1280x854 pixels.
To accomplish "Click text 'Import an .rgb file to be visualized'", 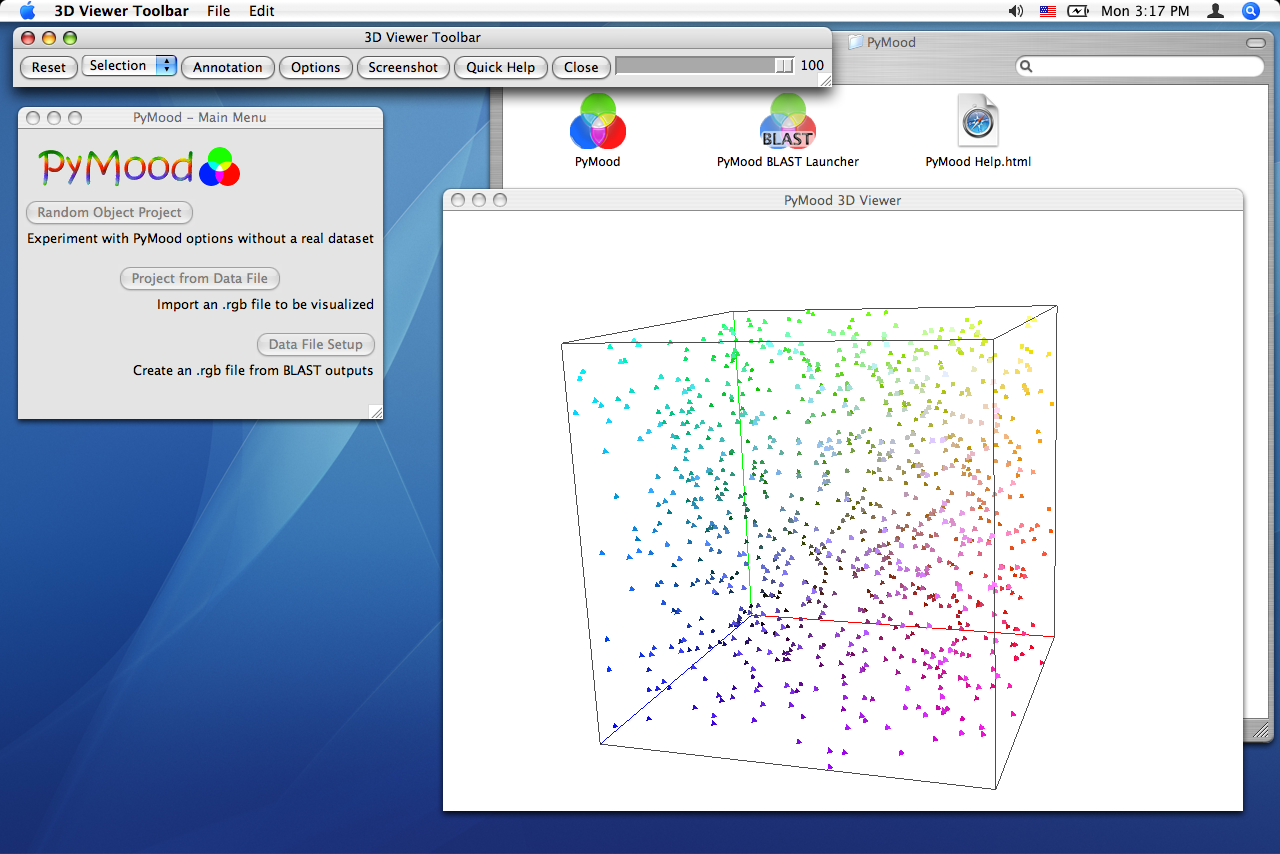I will click(x=265, y=304).
